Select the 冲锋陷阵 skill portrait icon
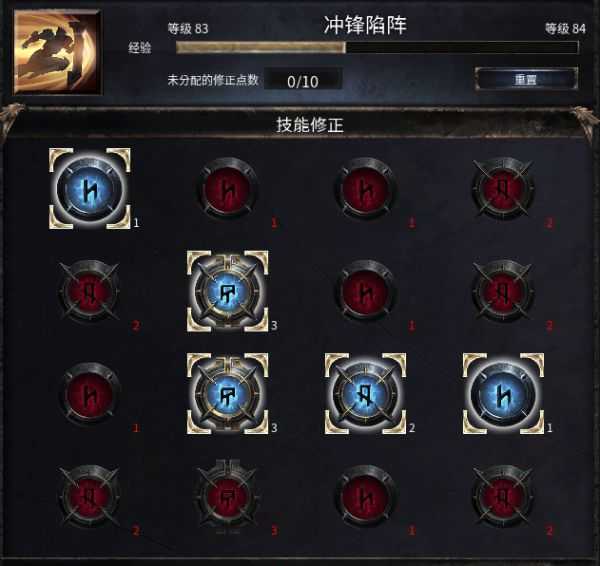Screen dimensions: 600x566 [x=57, y=52]
